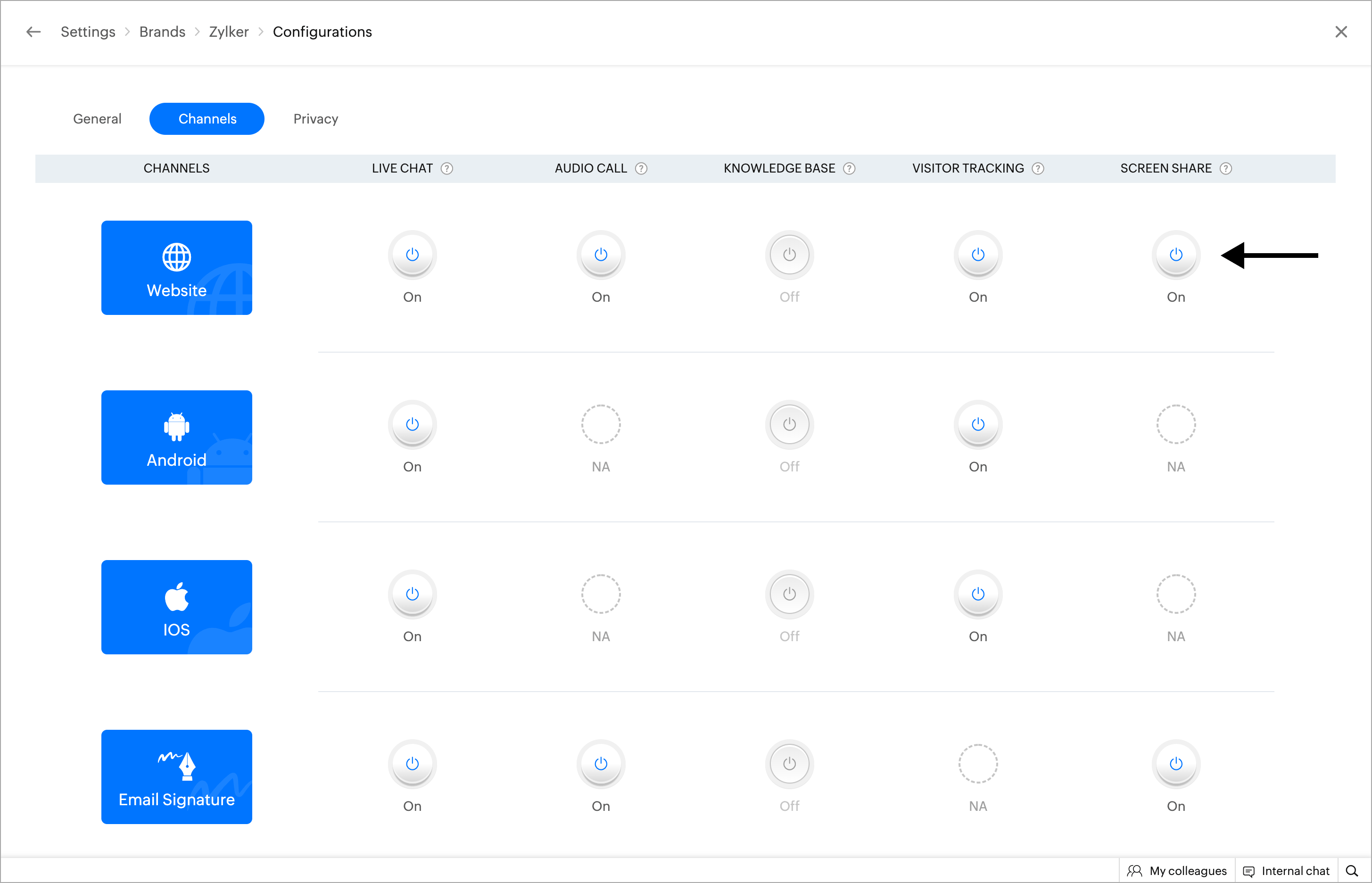This screenshot has width=1372, height=883.
Task: Click the search magnifier icon
Action: pos(1351,871)
